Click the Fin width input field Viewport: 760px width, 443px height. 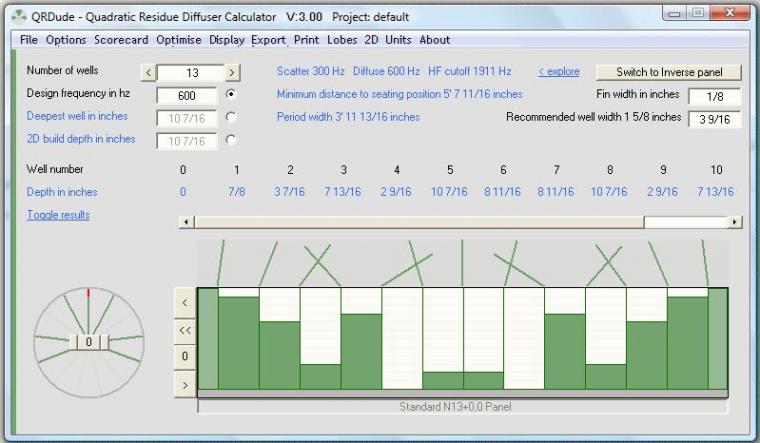(x=714, y=95)
